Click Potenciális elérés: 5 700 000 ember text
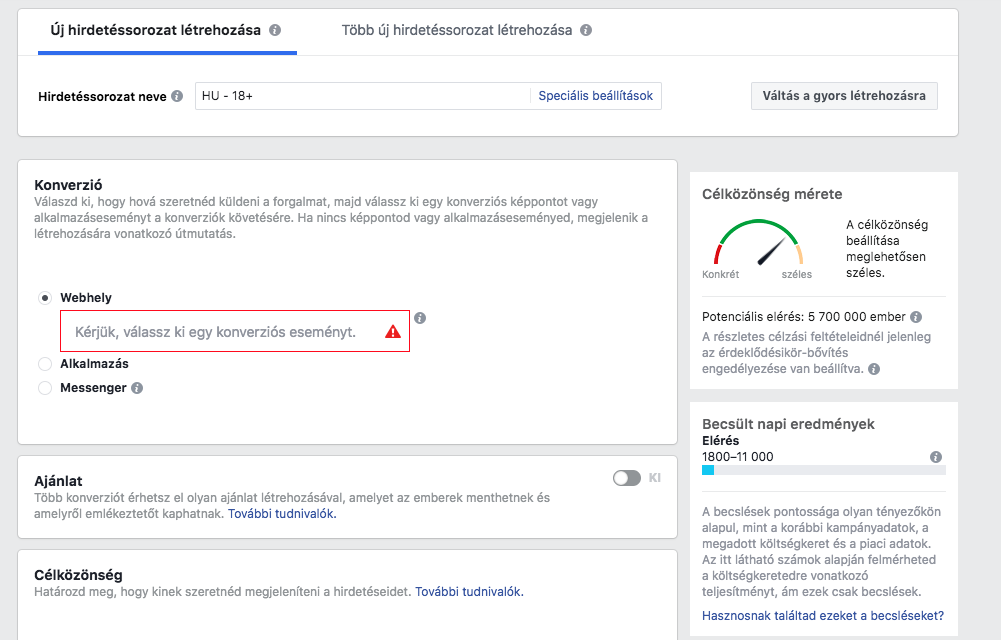Screen dimensions: 1001x640 (804, 317)
